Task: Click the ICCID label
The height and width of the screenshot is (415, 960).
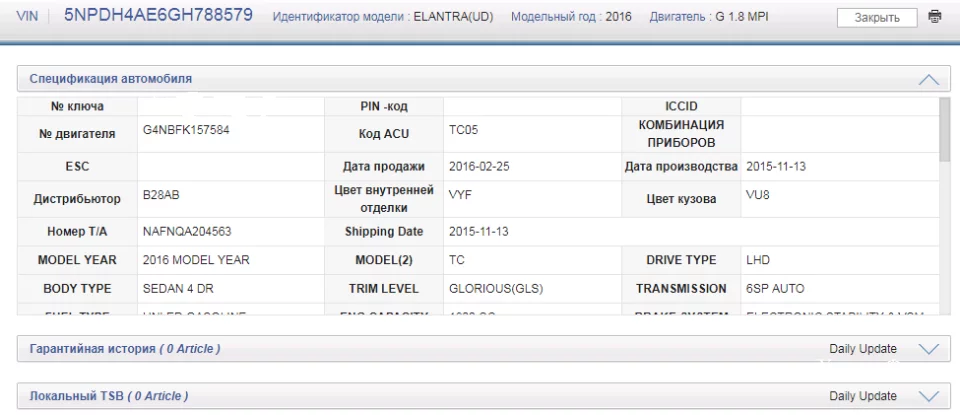Action: click(x=681, y=107)
